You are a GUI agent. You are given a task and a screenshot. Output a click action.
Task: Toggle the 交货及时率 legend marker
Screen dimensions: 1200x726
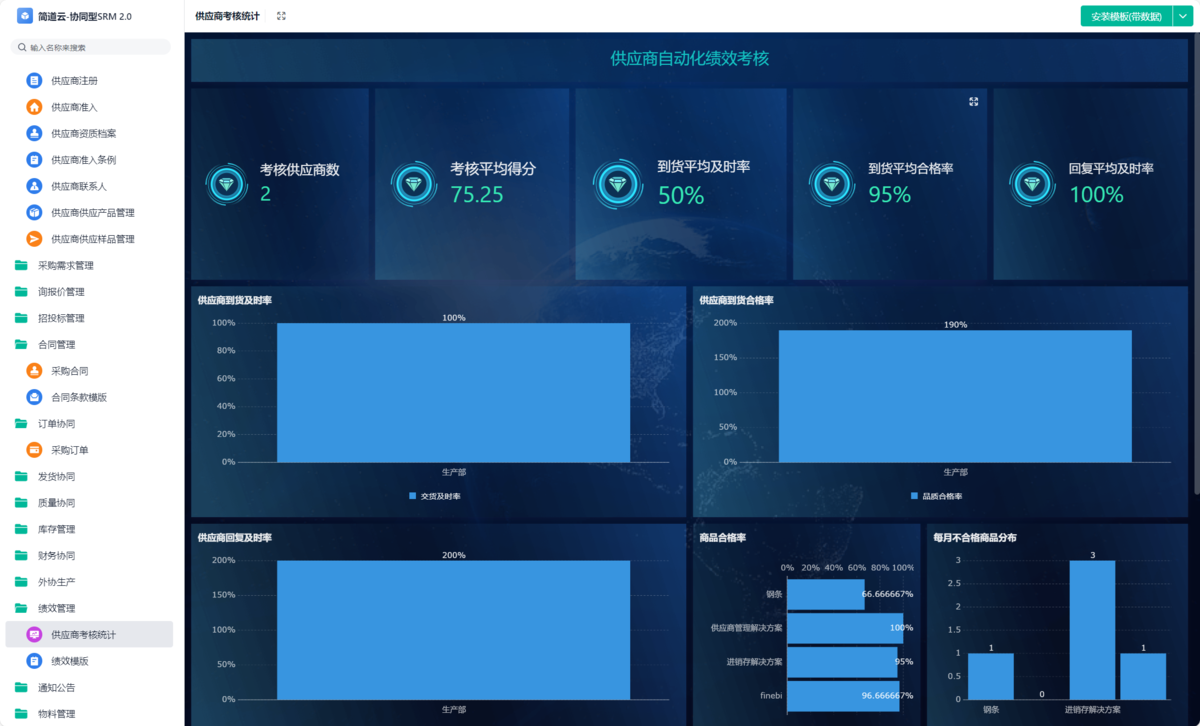pyautogui.click(x=412, y=496)
